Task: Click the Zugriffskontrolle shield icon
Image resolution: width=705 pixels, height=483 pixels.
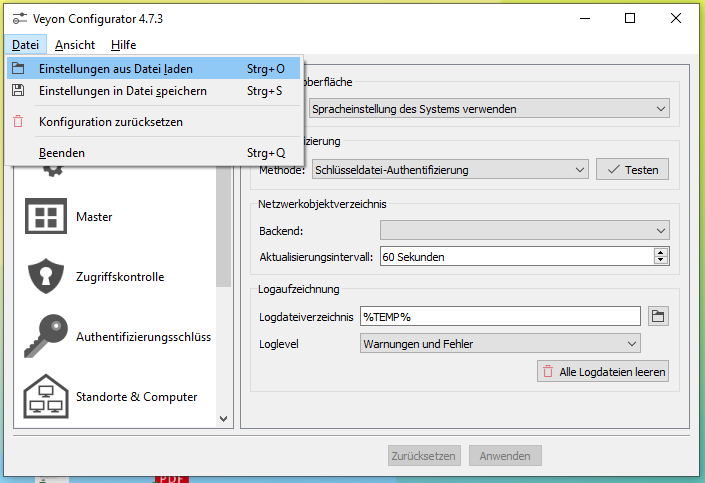Action: click(46, 276)
